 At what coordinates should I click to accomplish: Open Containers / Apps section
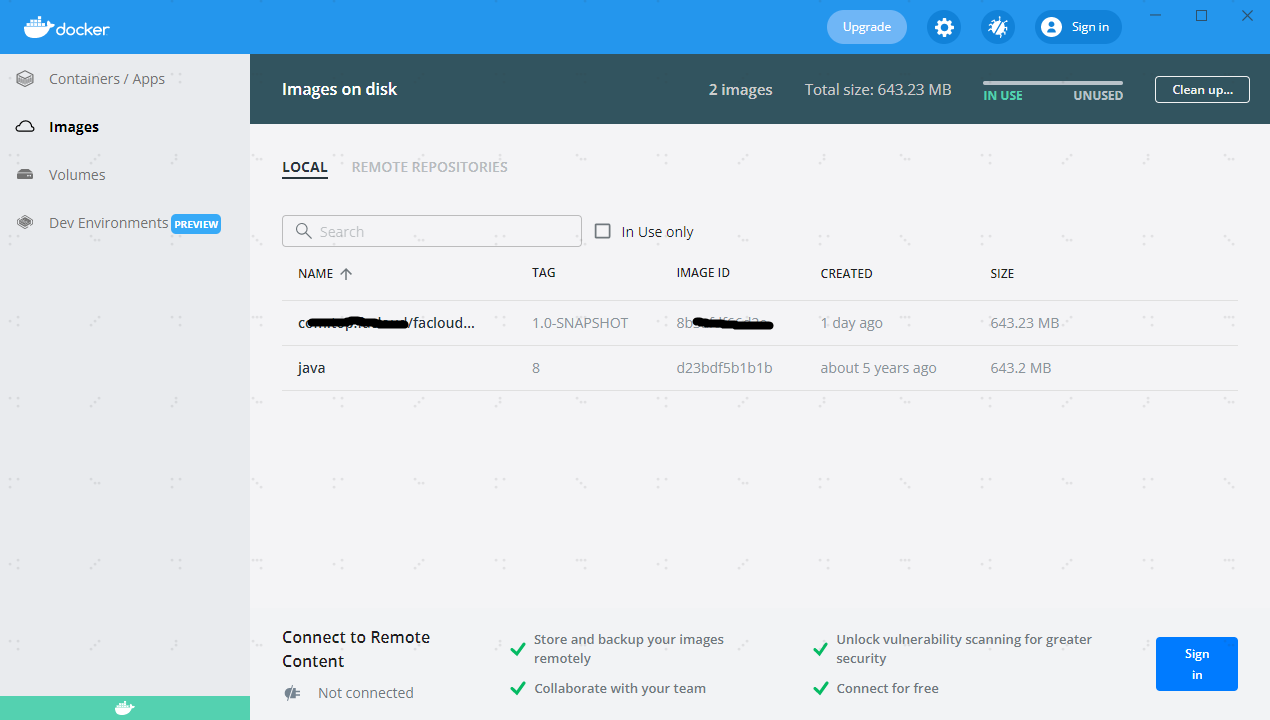point(125,79)
